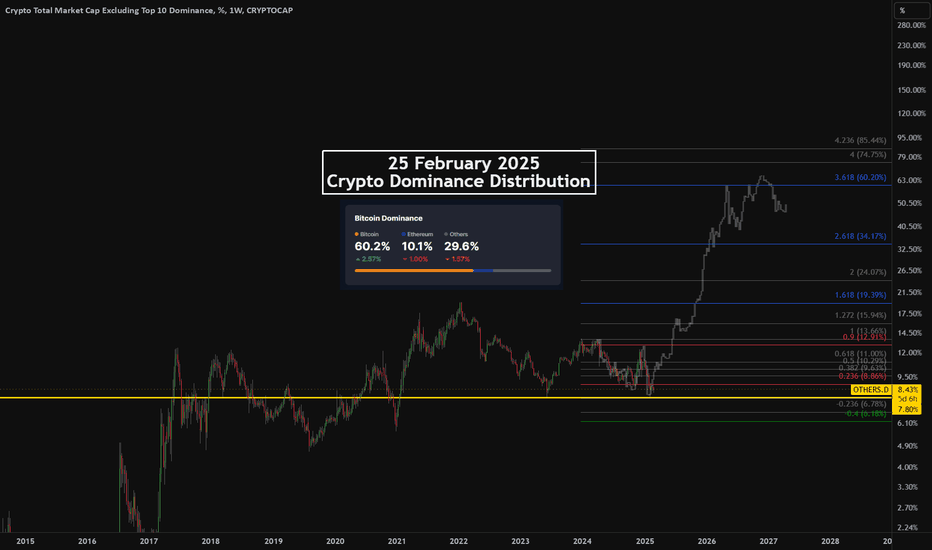Click the green 2.57% Bitcoin change
Image resolution: width=932 pixels, height=550 pixels.
click(x=368, y=259)
